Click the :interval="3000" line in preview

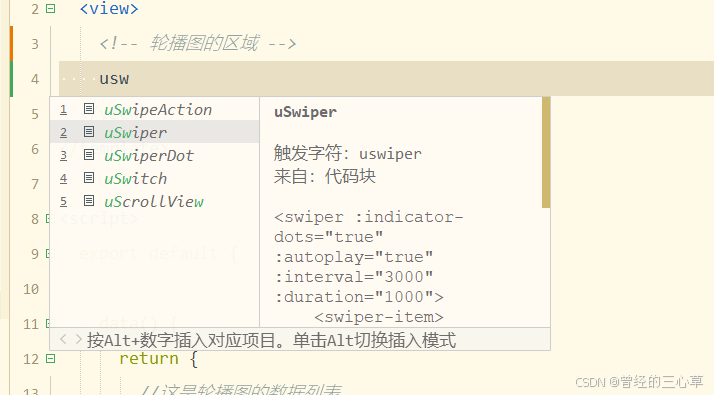[354, 277]
